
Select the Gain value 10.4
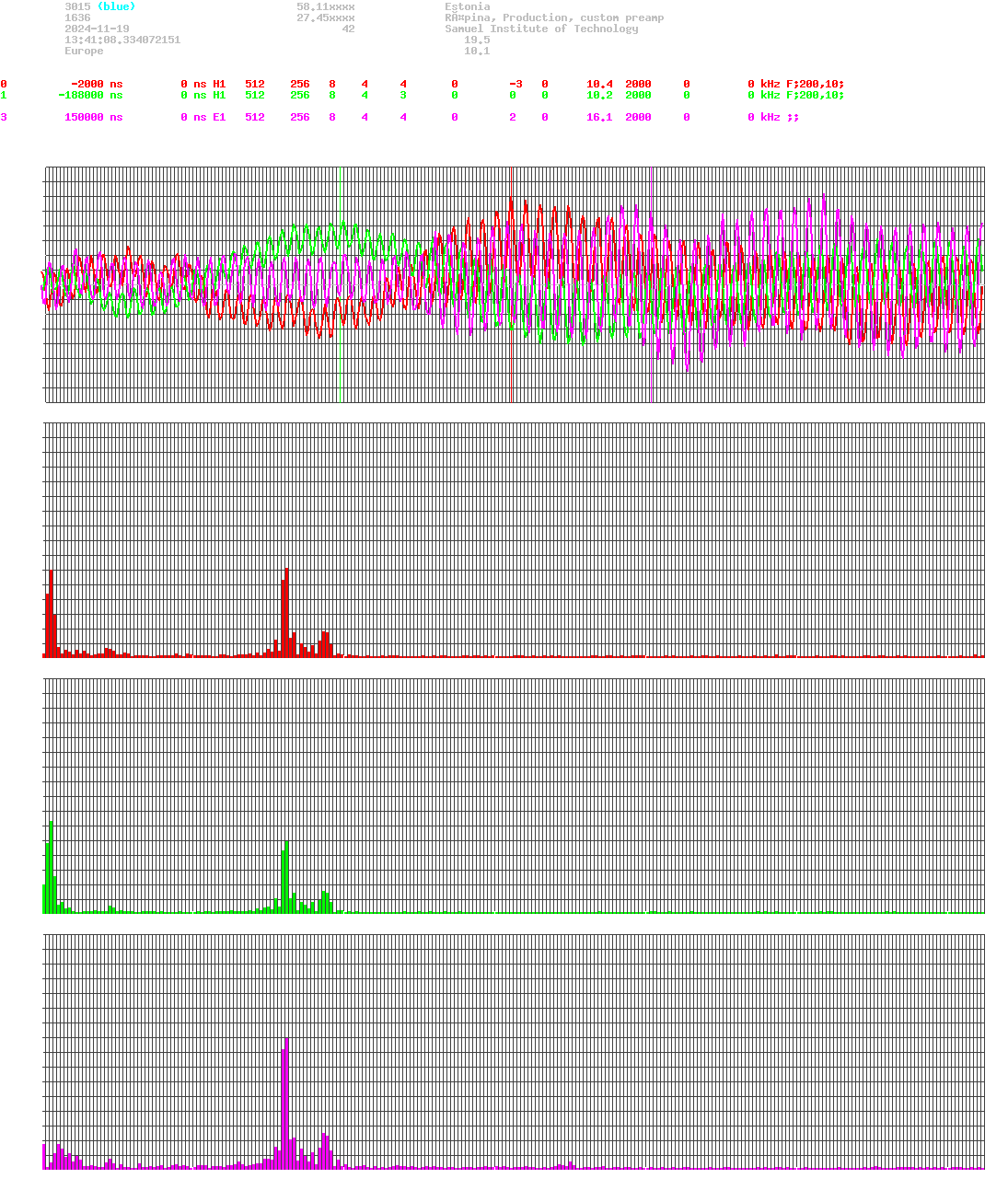(598, 84)
